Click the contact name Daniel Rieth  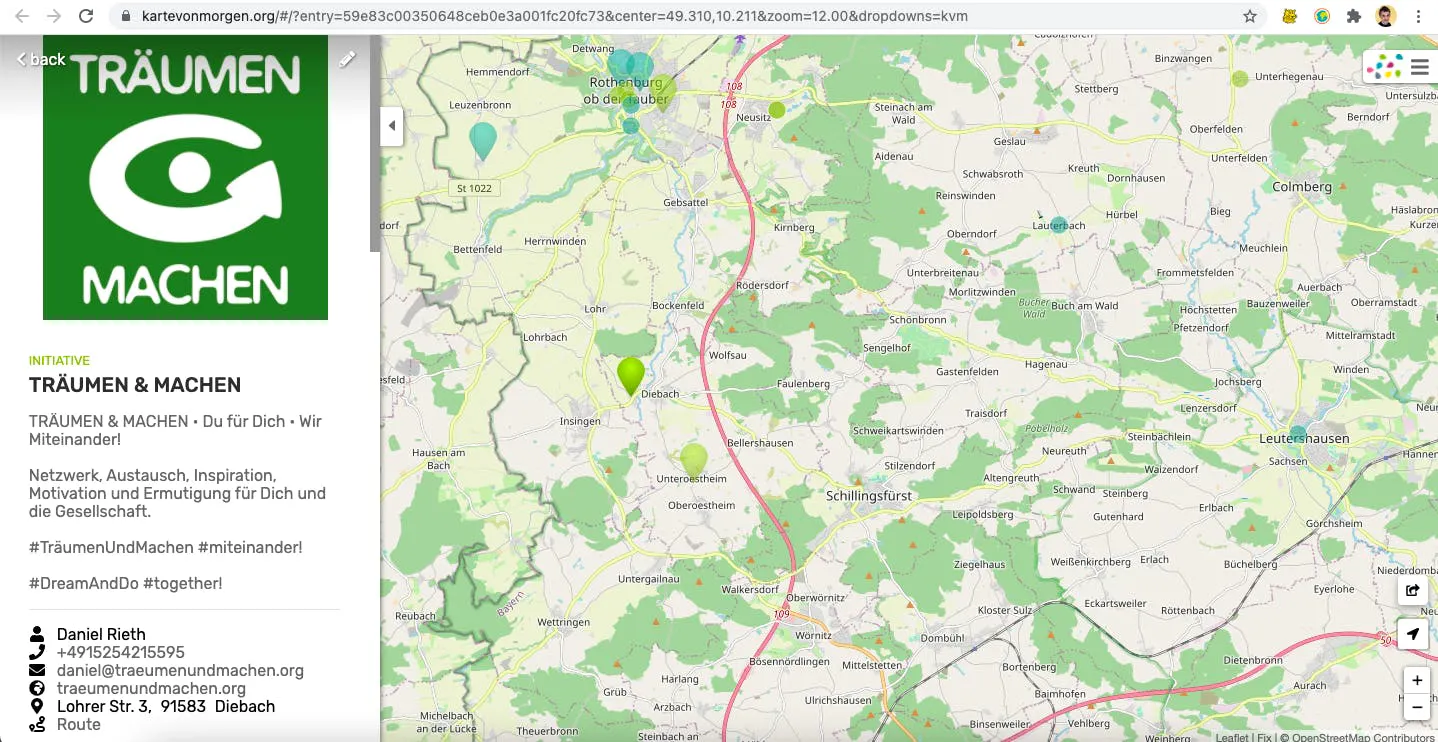(x=101, y=634)
